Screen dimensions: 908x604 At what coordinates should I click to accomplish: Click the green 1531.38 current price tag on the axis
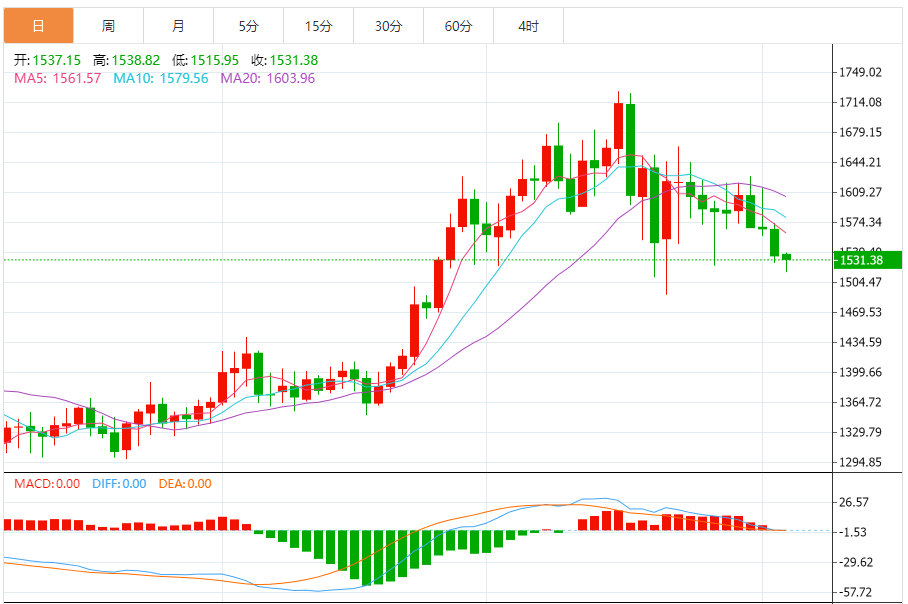861,260
